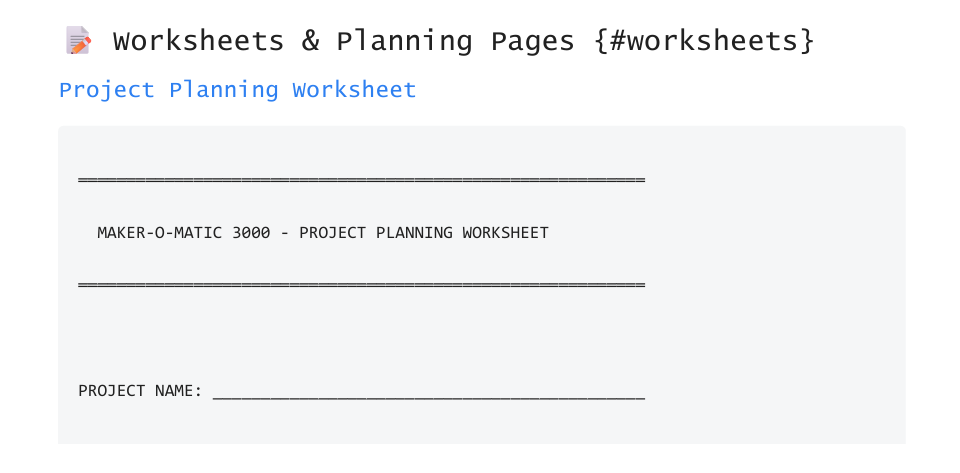Click empty gray area right of worksheet title
Viewport: 960px width, 473px height.
(x=740, y=233)
